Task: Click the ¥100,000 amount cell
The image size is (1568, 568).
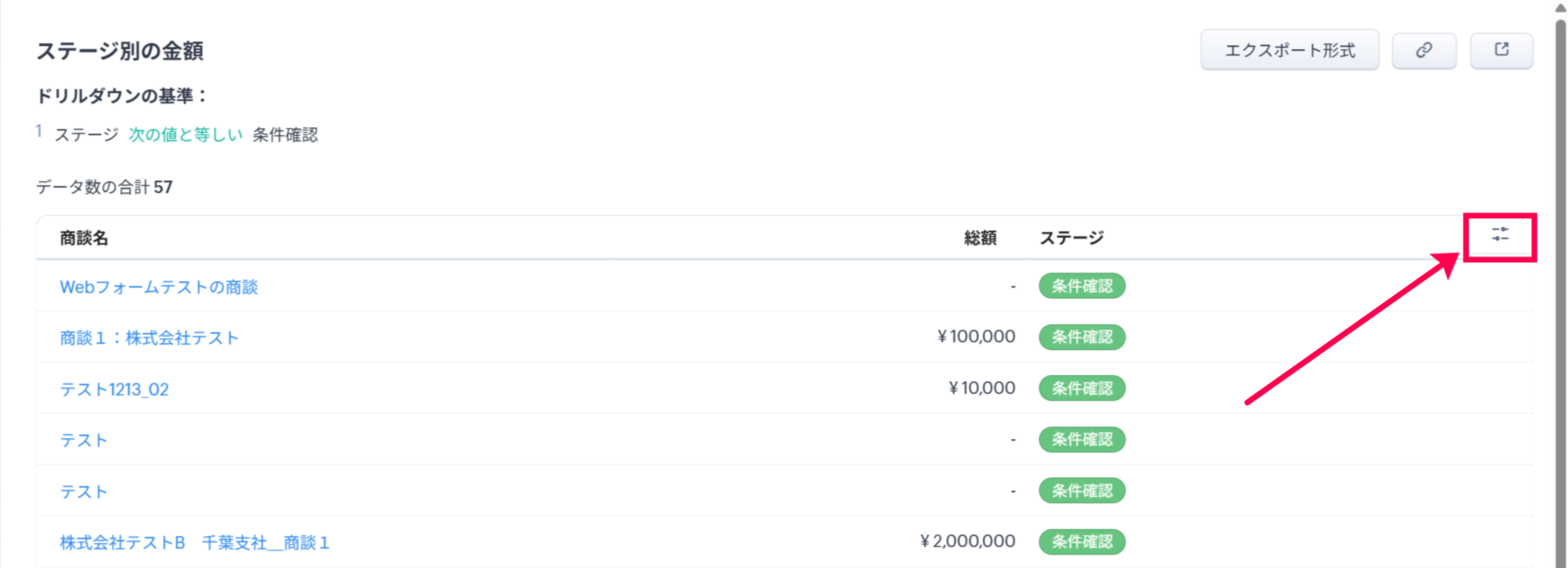Action: [976, 338]
